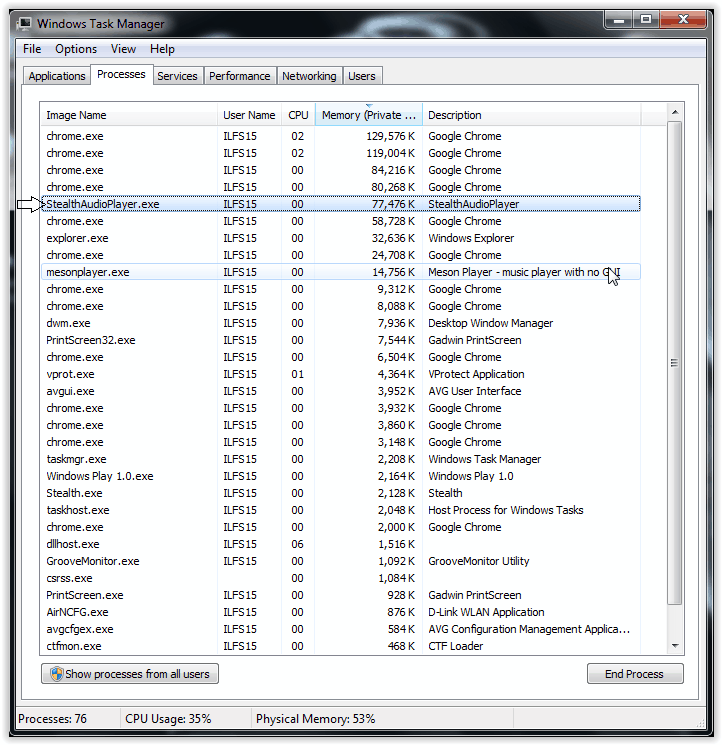This screenshot has width=722, height=745.
Task: Sort by Memory (Private...) column header
Action: [369, 115]
